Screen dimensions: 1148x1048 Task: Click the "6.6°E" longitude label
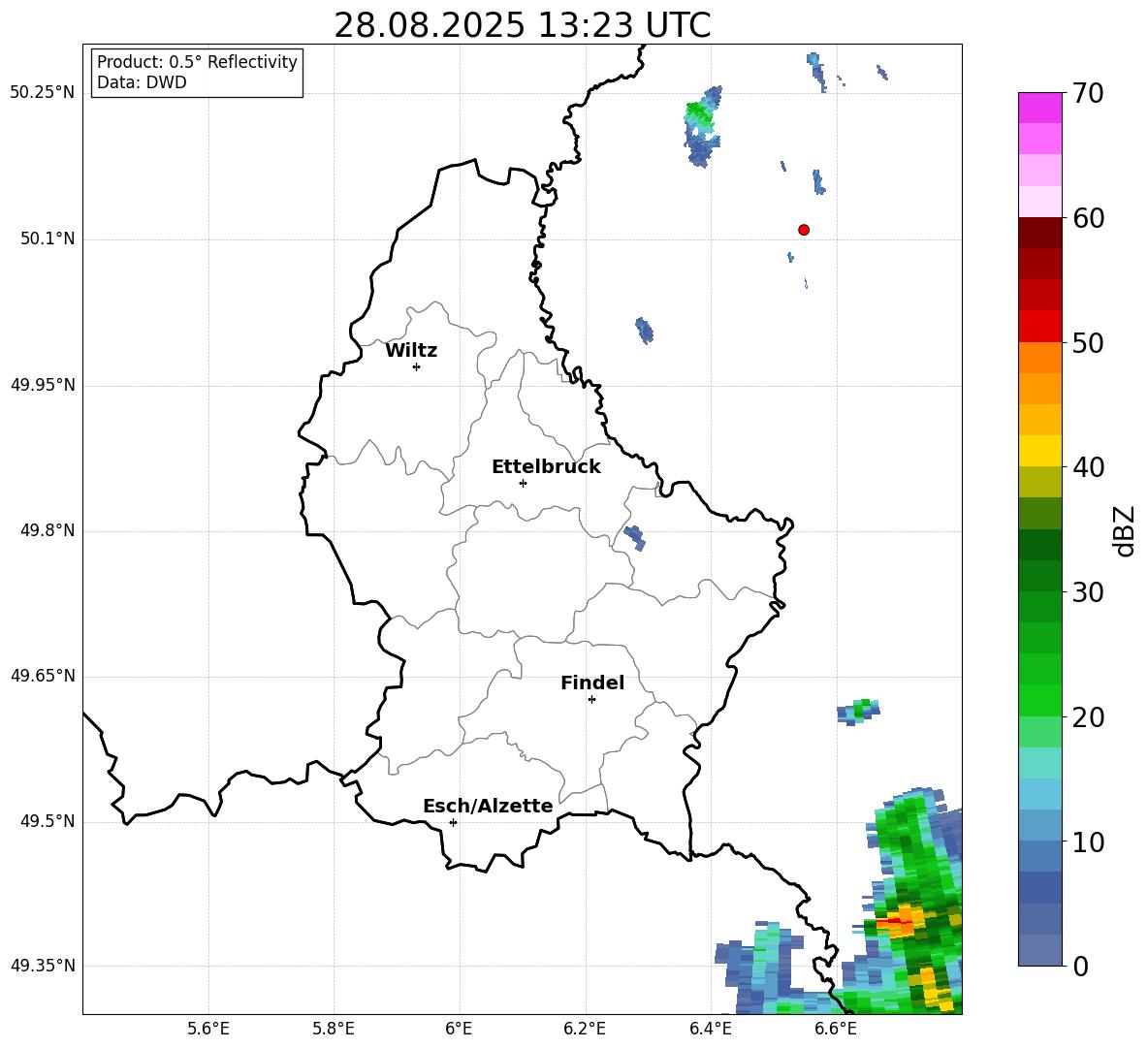pyautogui.click(x=836, y=1029)
